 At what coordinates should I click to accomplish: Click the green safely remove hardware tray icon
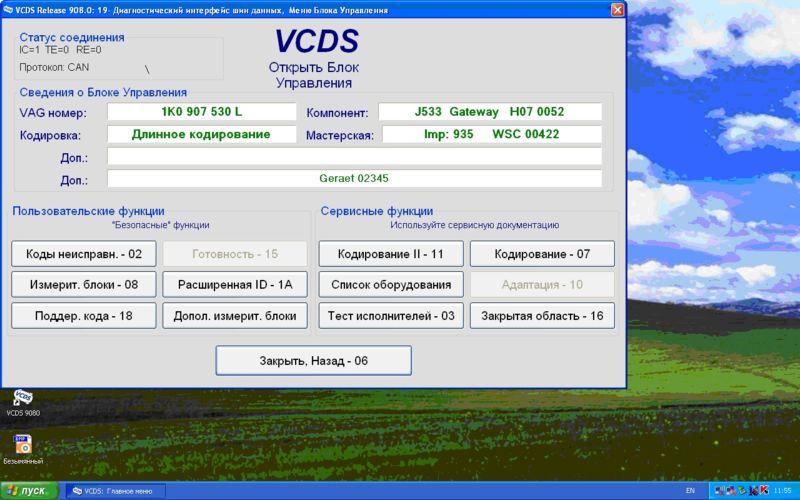coord(742,490)
